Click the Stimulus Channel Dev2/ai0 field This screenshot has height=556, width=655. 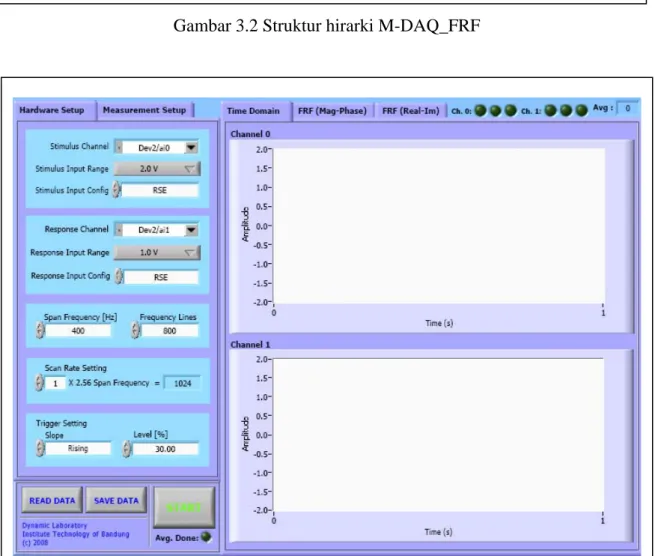click(x=154, y=148)
